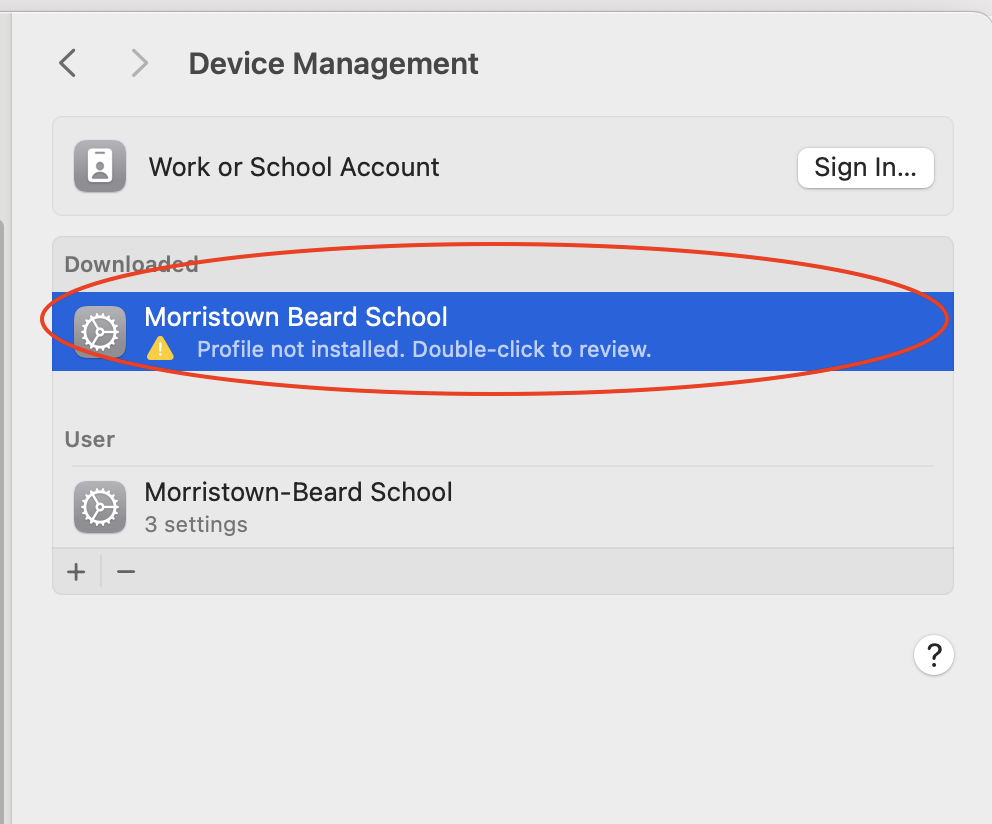Click the Work or School Account label
992x824 pixels.
pyautogui.click(x=294, y=167)
